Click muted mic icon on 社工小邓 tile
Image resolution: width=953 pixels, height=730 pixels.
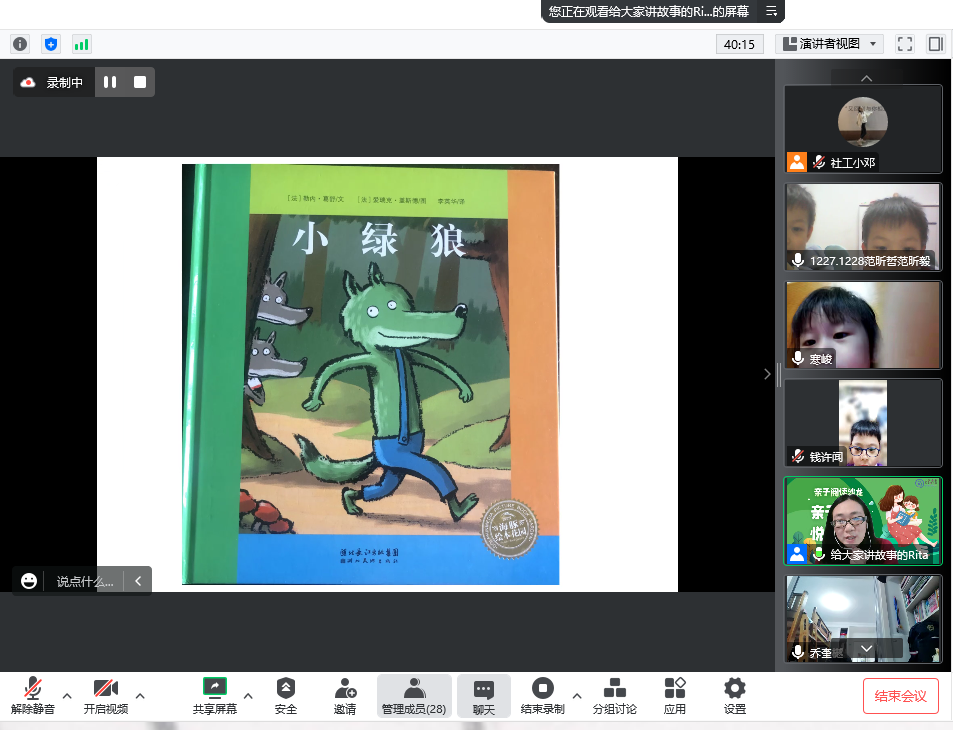pos(819,162)
